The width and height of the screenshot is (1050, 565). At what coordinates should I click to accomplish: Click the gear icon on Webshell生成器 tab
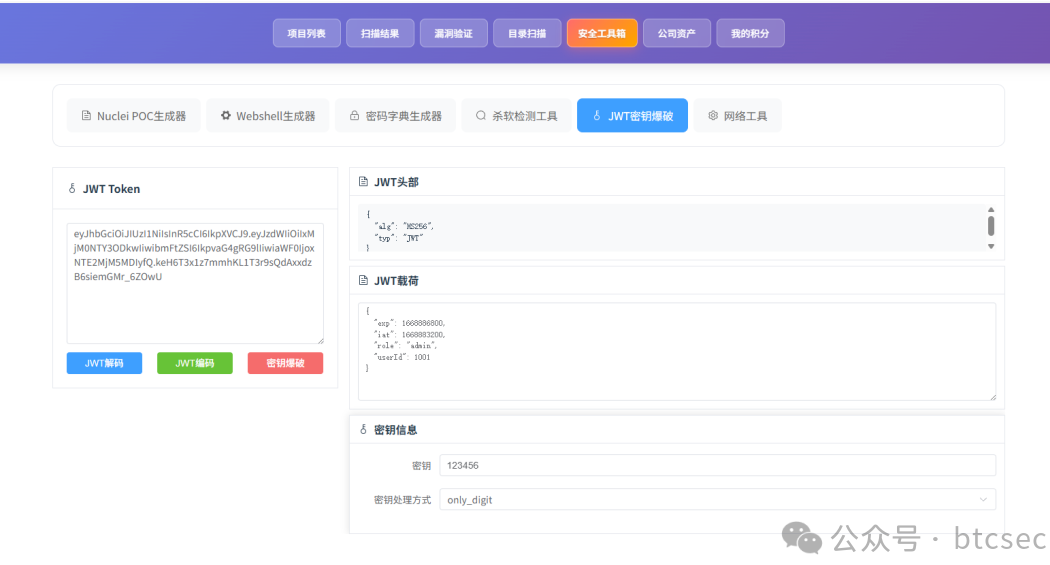click(x=226, y=116)
